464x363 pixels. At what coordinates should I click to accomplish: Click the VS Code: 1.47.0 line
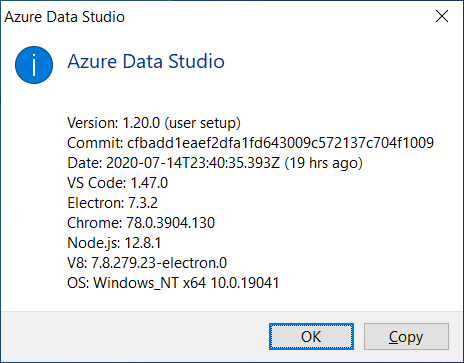pos(118,183)
